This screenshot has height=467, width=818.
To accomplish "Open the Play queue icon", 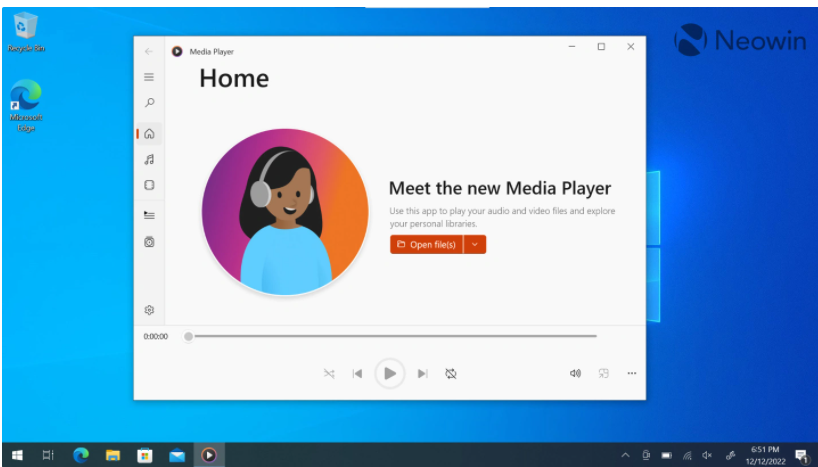I will pos(149,215).
